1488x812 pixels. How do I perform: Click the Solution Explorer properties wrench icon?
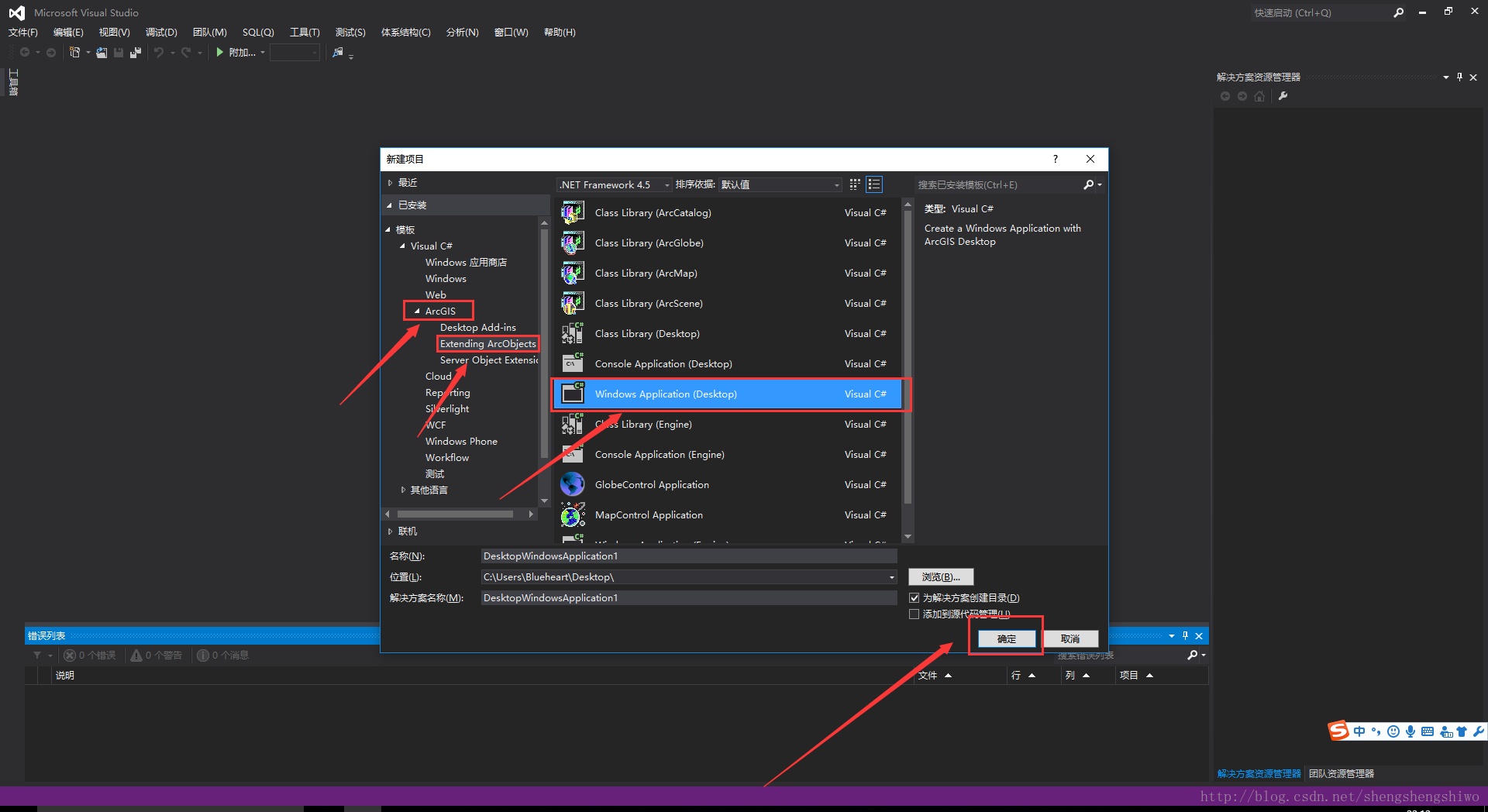(x=1283, y=96)
